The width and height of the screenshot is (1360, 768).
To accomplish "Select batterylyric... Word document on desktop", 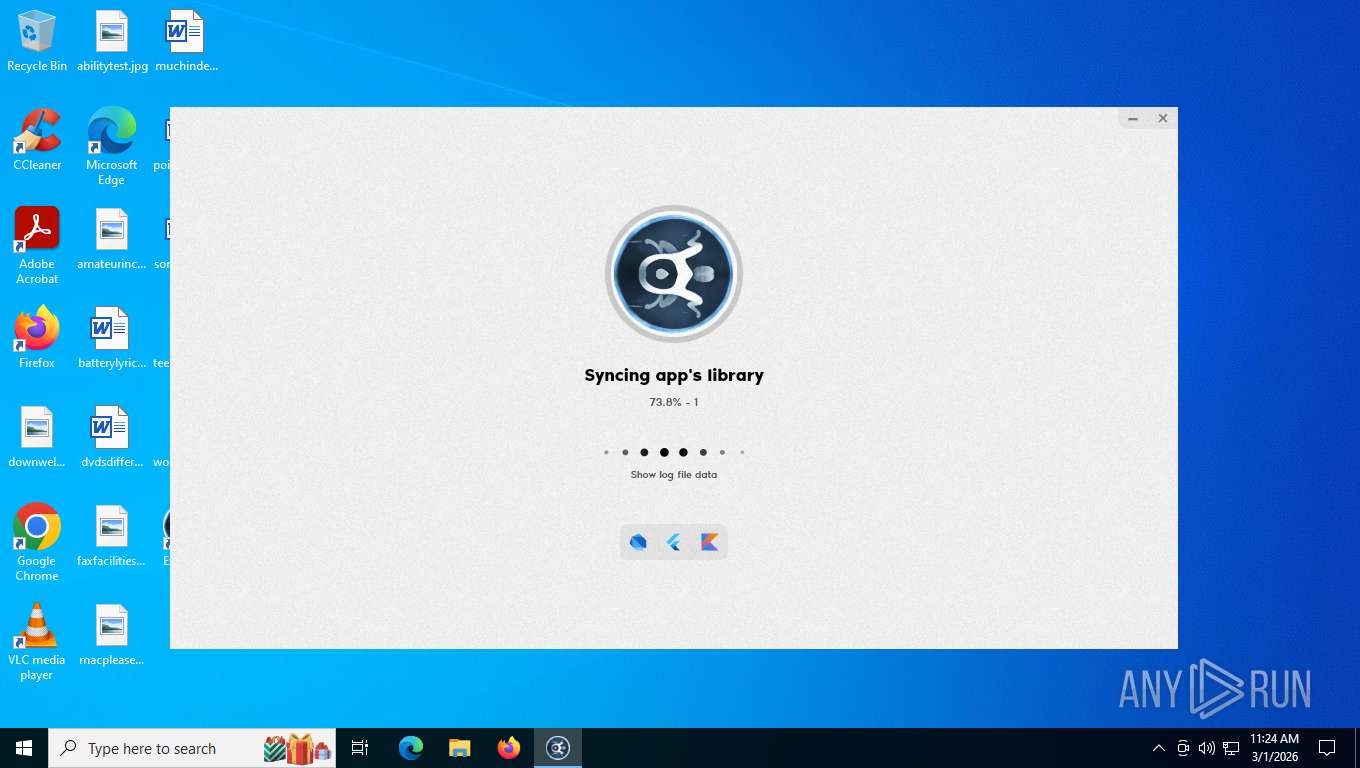I will coord(112,338).
